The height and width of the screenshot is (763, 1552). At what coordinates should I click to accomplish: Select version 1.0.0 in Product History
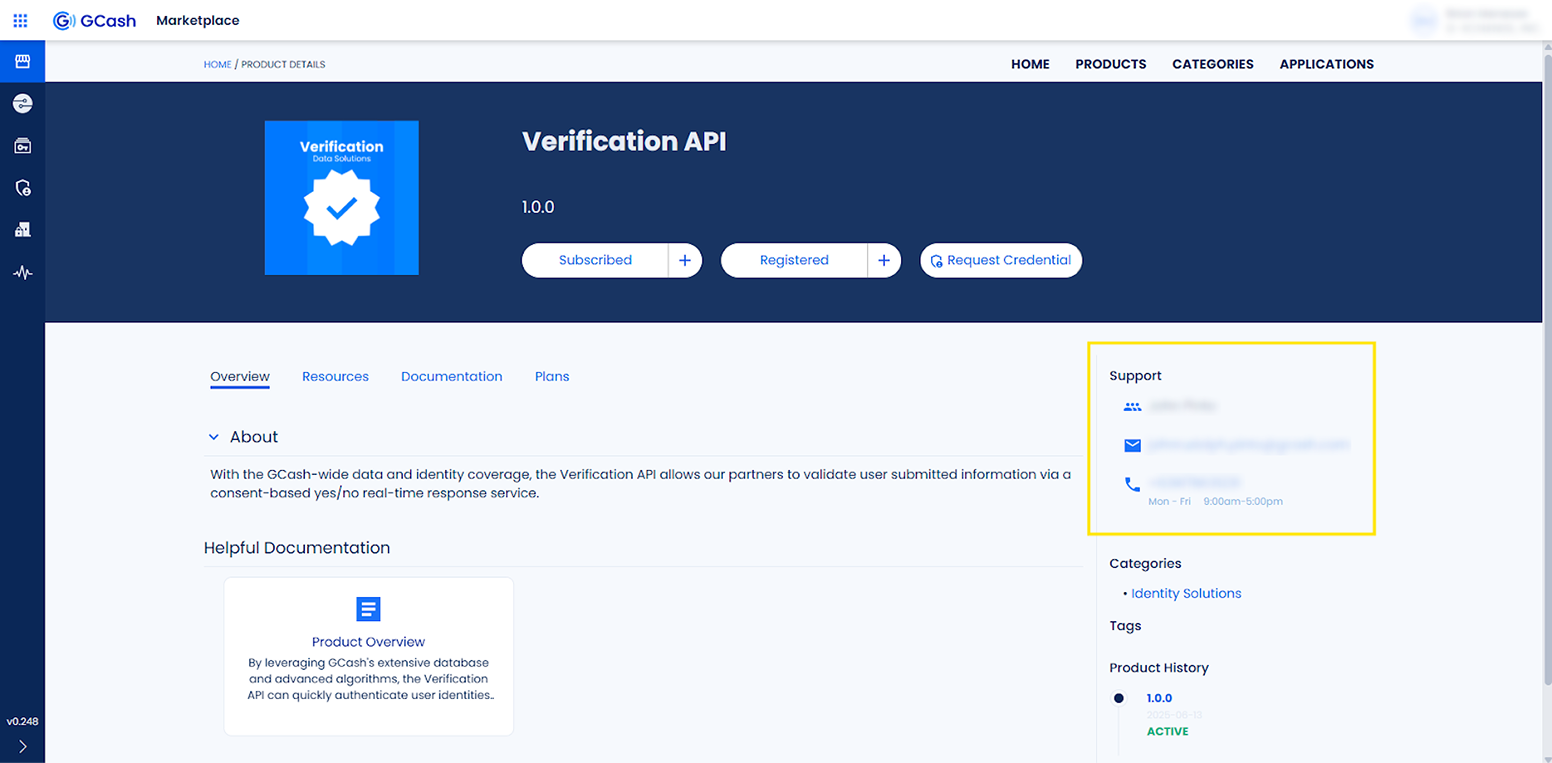[1159, 698]
